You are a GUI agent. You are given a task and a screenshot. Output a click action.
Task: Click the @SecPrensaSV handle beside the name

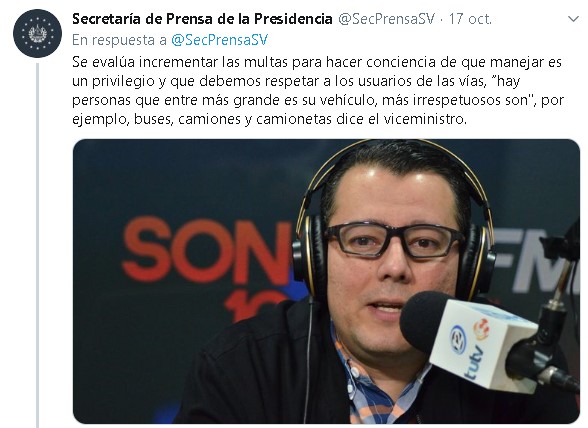pyautogui.click(x=386, y=19)
